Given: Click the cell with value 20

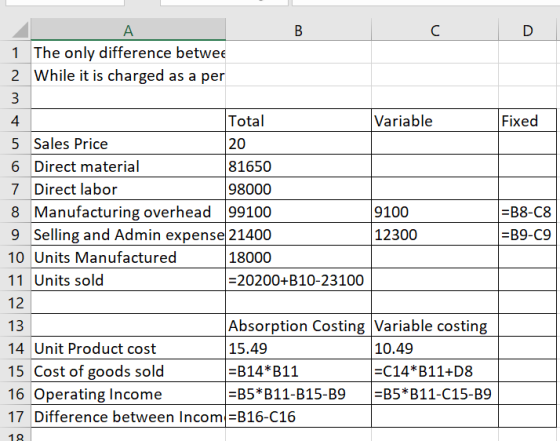Looking at the screenshot, I should (x=298, y=144).
